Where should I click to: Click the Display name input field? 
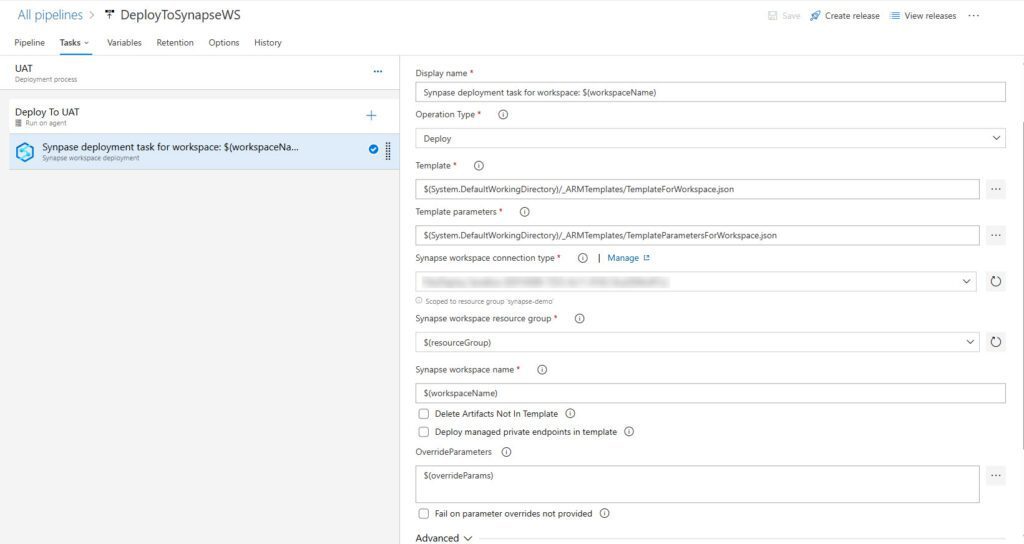(x=711, y=92)
